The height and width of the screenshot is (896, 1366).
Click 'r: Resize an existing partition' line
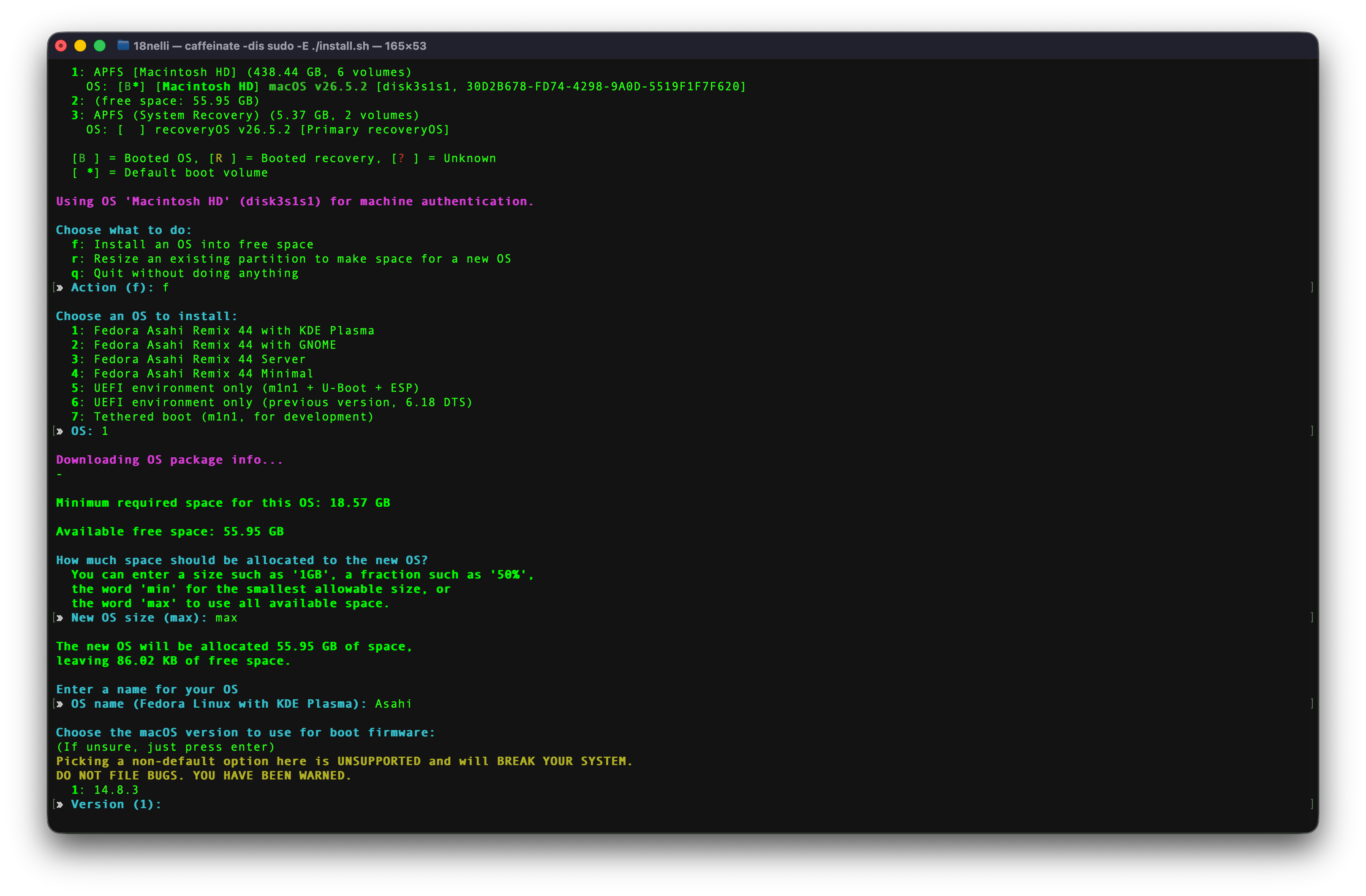click(291, 259)
